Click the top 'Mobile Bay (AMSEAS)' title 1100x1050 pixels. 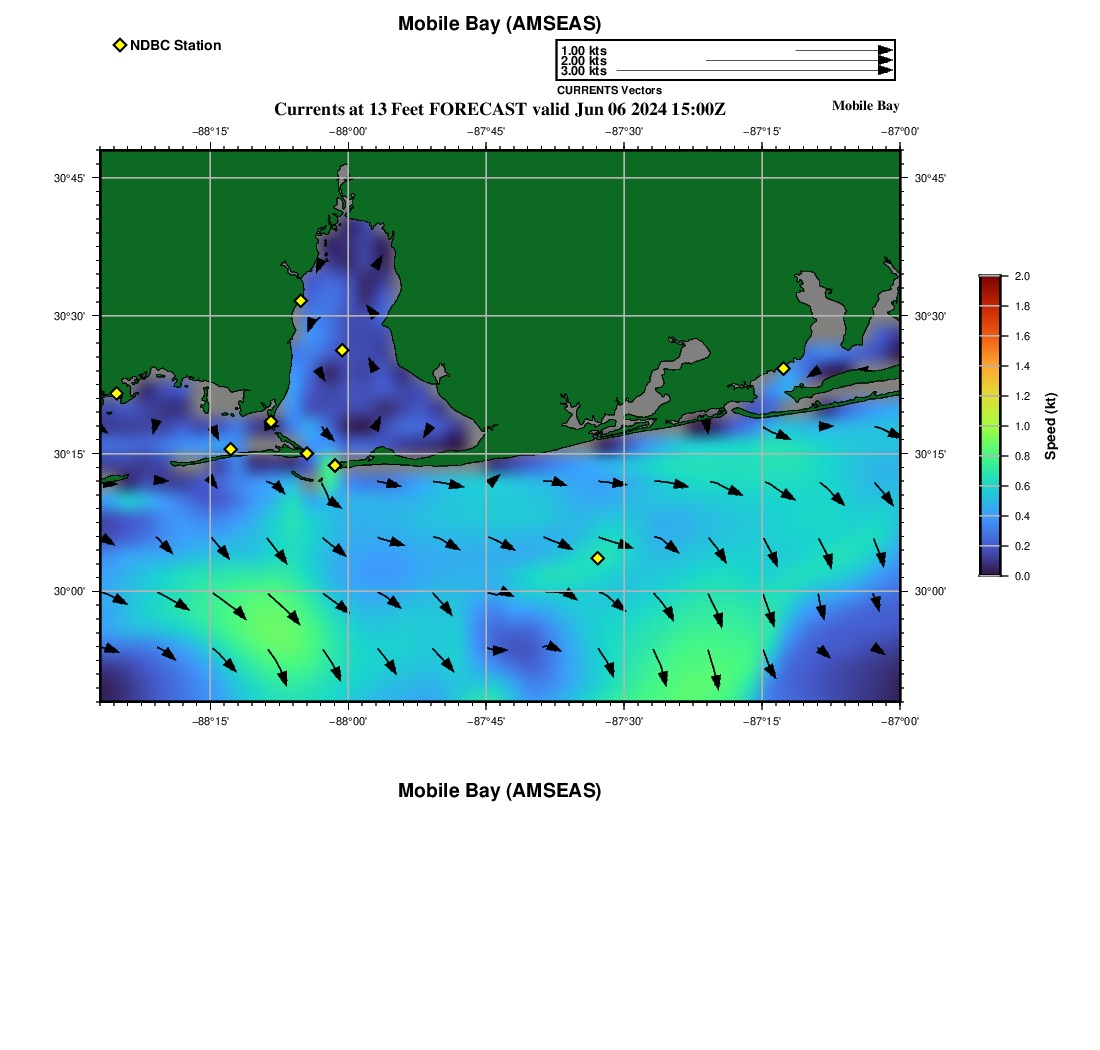pyautogui.click(x=499, y=24)
